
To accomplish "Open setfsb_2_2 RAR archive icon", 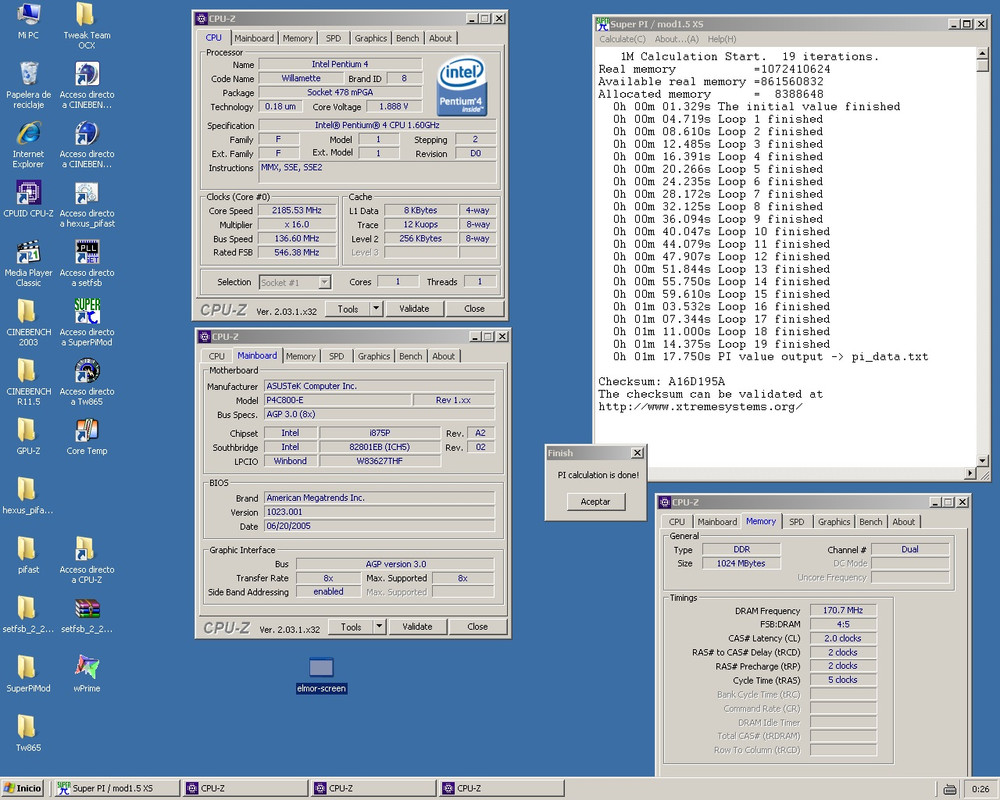I will 87,614.
